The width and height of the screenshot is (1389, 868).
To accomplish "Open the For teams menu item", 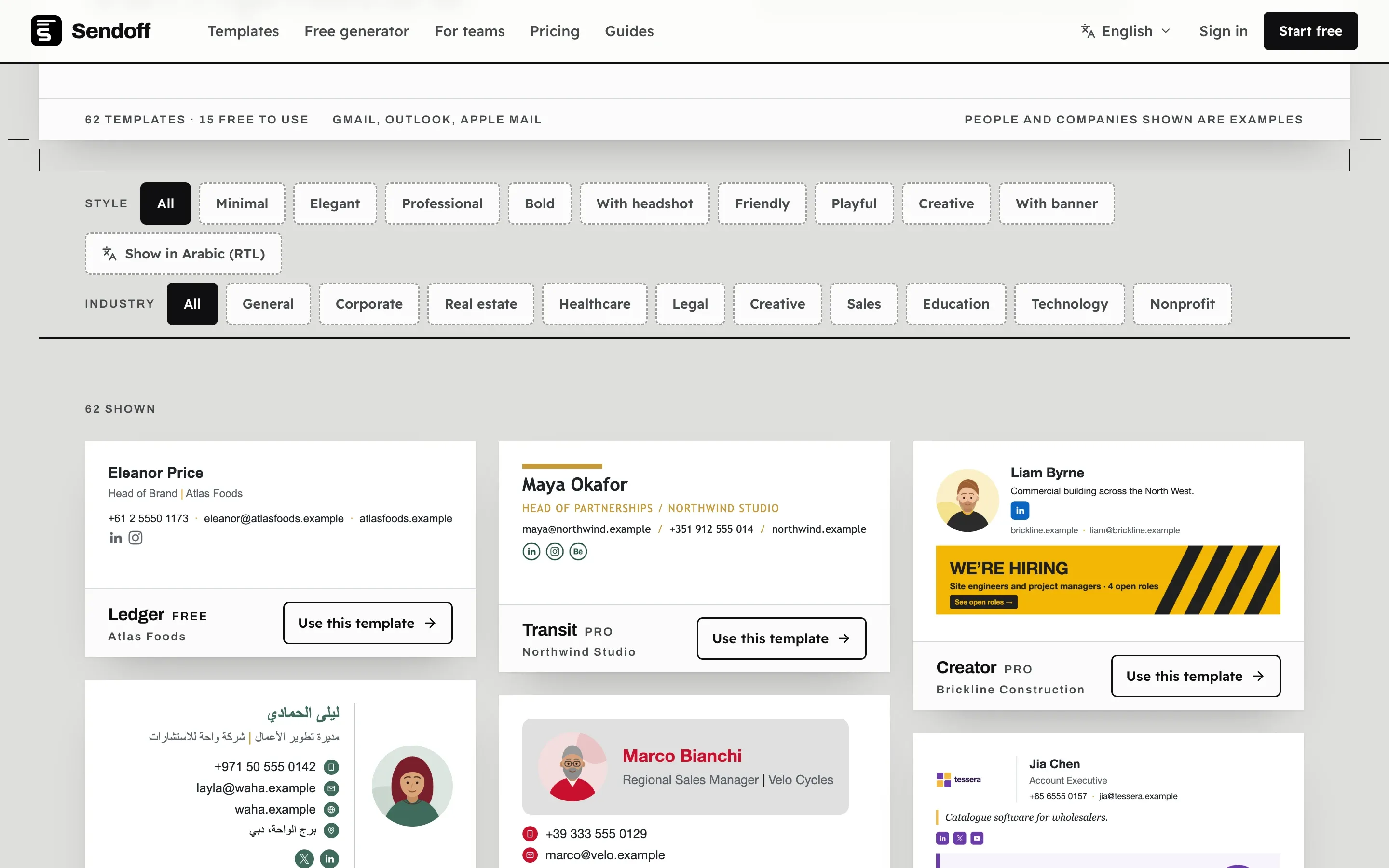I will click(469, 31).
